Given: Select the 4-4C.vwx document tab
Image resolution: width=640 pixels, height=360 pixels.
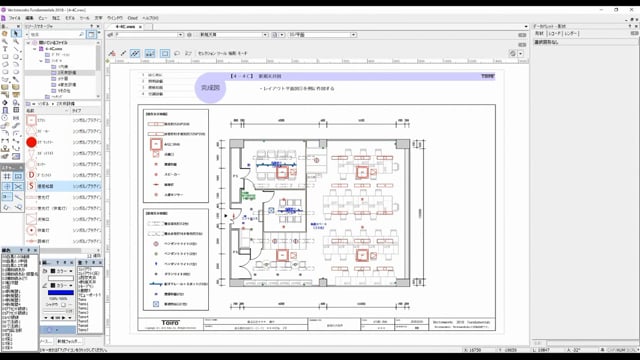Looking at the screenshot, I should point(125,27).
